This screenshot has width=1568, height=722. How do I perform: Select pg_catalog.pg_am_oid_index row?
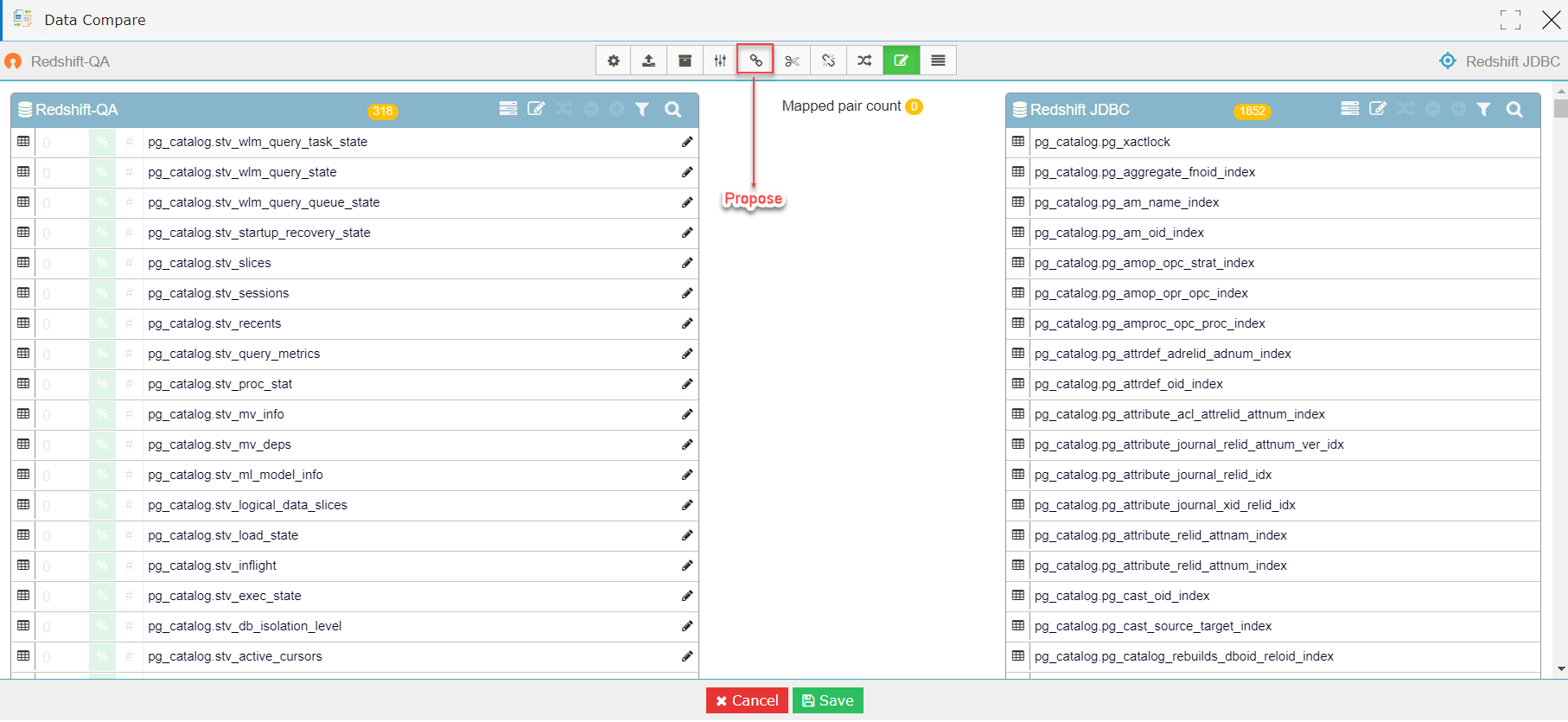click(x=1273, y=233)
